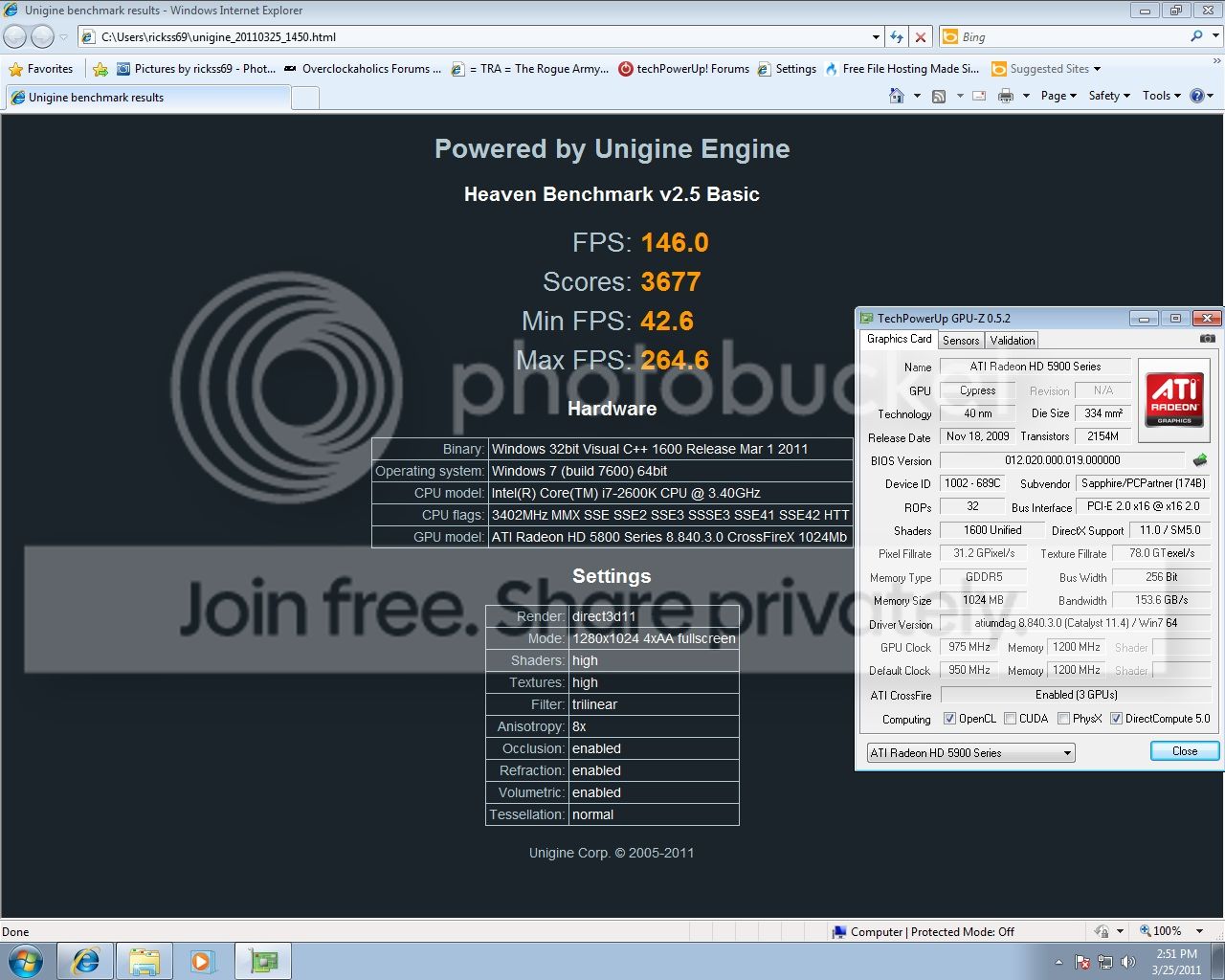Click the Driver Version field in GPU-Z
1225x980 pixels.
[x=1076, y=623]
